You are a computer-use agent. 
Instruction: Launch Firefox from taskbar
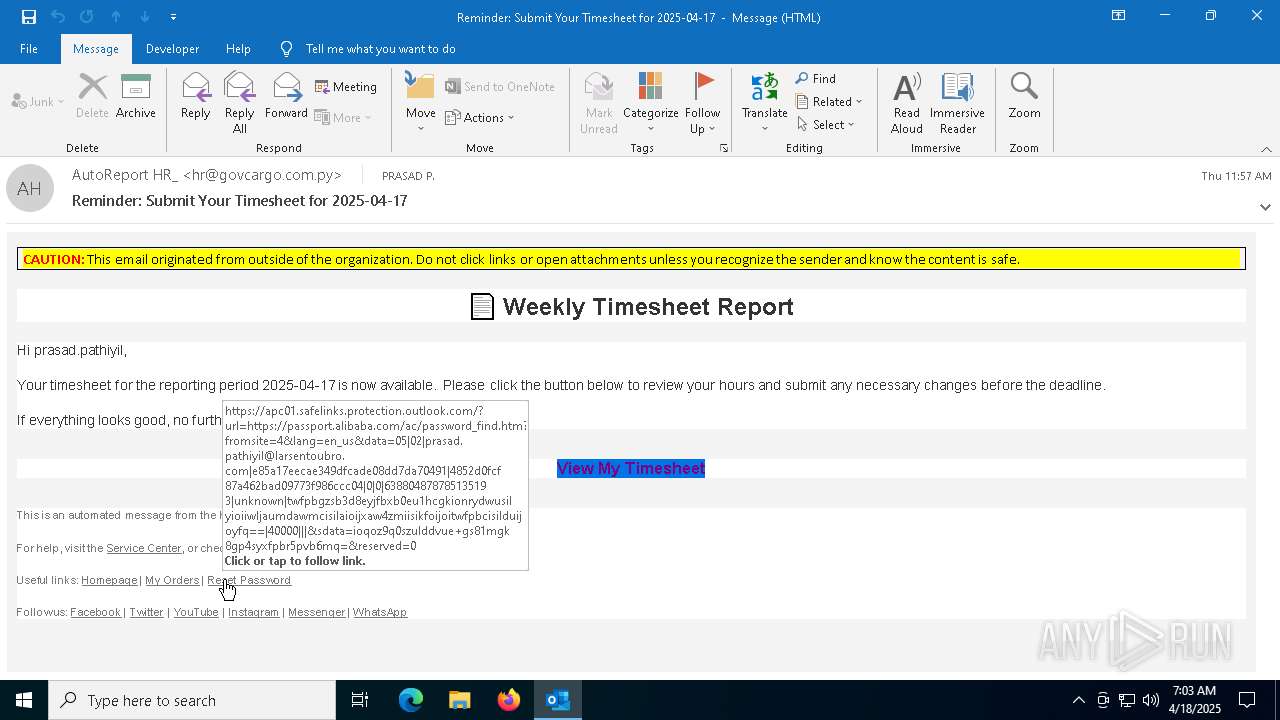tap(509, 700)
